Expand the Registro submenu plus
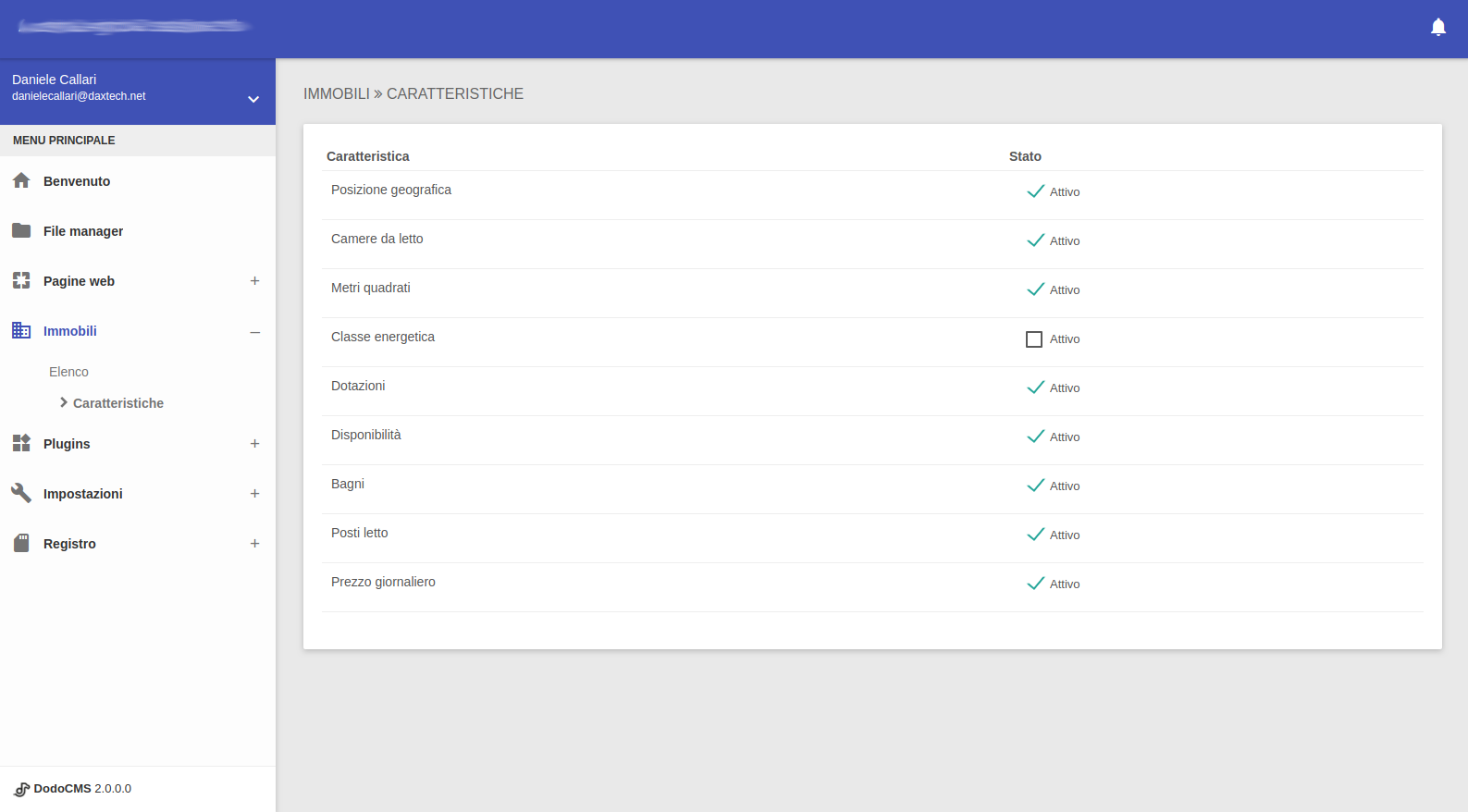1468x812 pixels. pyautogui.click(x=254, y=544)
